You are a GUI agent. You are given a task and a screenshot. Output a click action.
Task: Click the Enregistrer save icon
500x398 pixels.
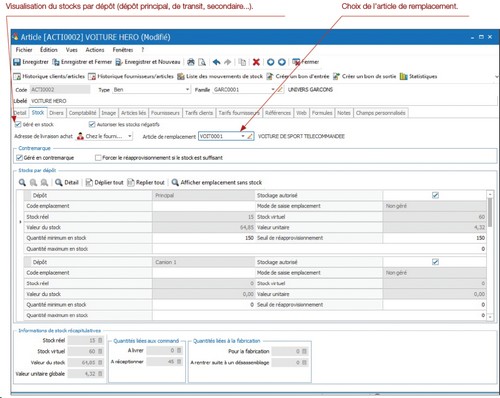pyautogui.click(x=17, y=62)
